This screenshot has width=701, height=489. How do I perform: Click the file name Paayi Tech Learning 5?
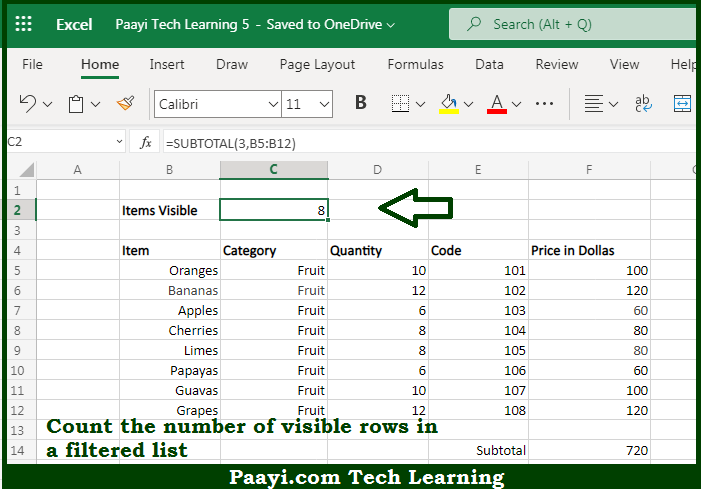182,24
